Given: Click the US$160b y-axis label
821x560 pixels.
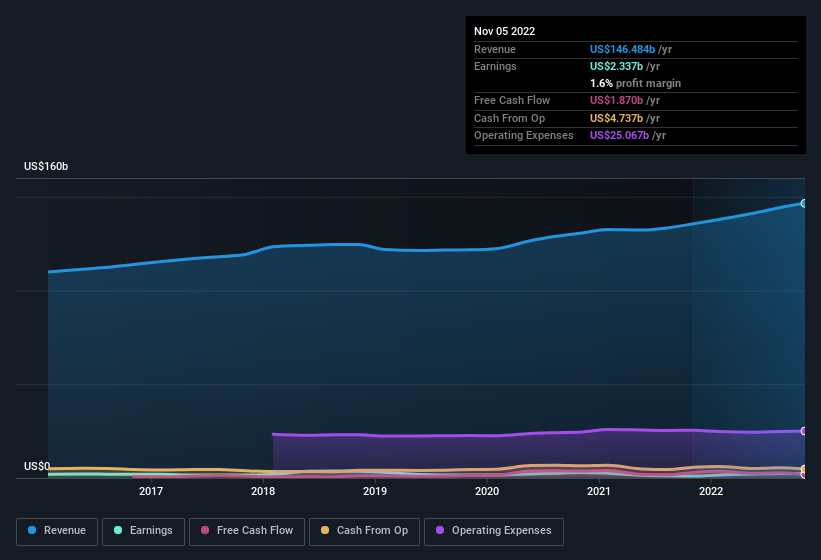Looking at the screenshot, I should click(46, 166).
